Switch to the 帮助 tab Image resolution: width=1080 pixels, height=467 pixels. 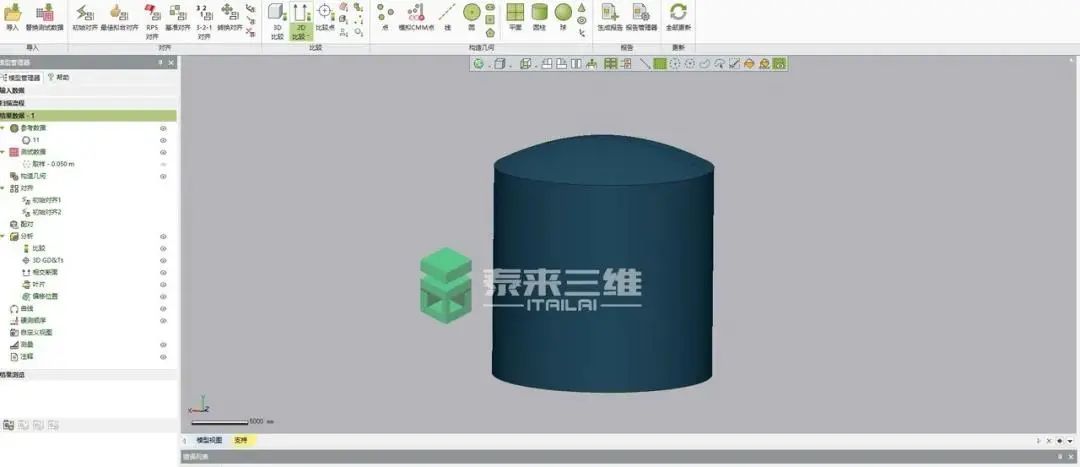coord(58,77)
